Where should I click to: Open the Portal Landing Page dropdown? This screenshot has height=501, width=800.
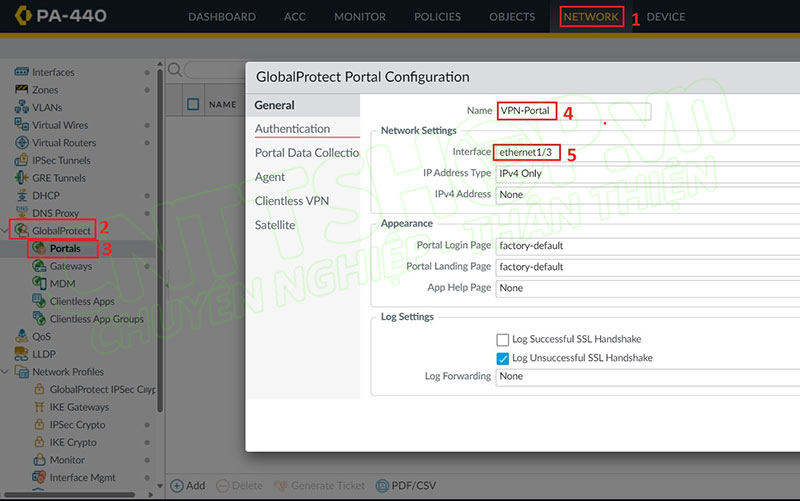[x=647, y=267]
